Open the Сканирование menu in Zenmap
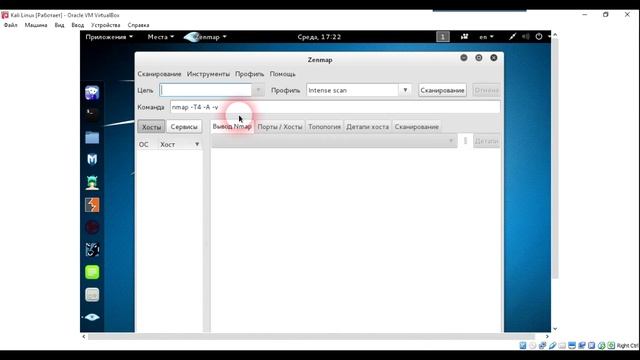The width and height of the screenshot is (640, 360). pos(159,74)
